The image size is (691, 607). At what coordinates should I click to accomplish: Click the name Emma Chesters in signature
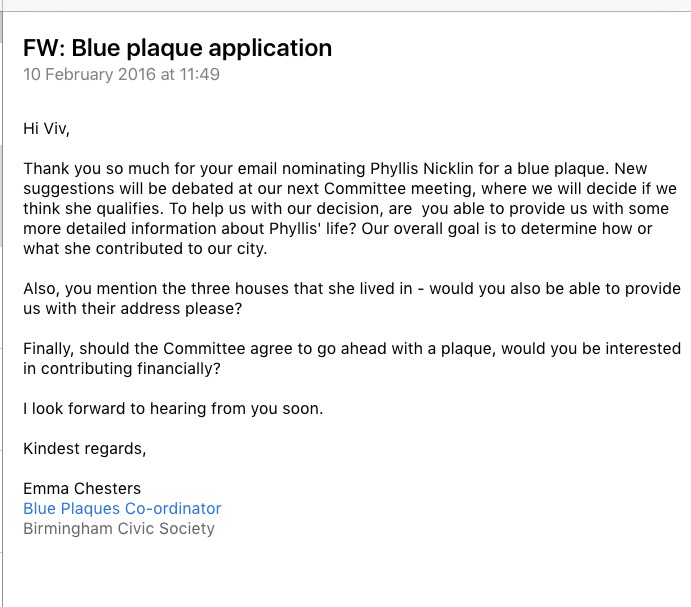pos(82,489)
